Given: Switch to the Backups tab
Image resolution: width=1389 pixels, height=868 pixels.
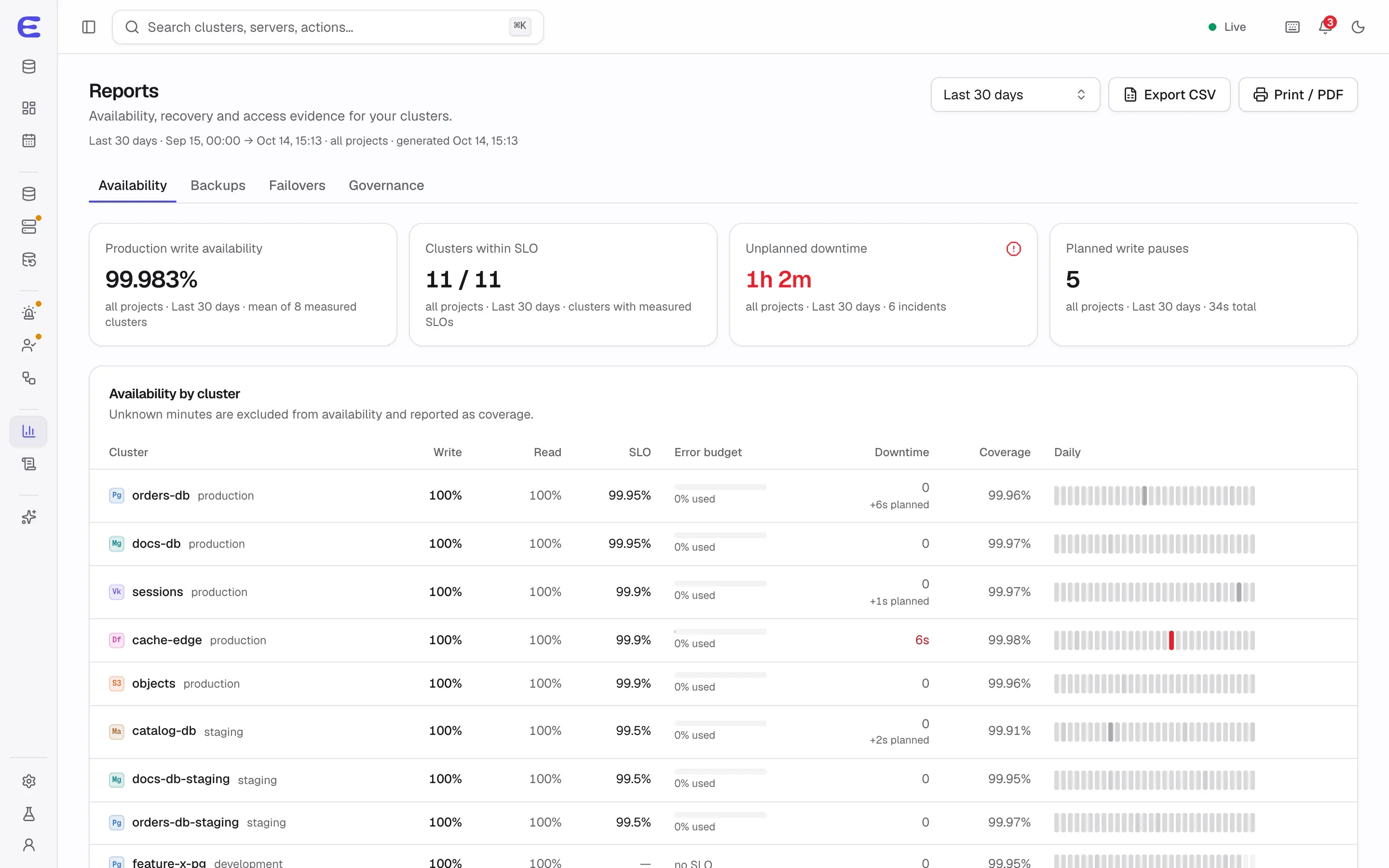Looking at the screenshot, I should pos(218,186).
